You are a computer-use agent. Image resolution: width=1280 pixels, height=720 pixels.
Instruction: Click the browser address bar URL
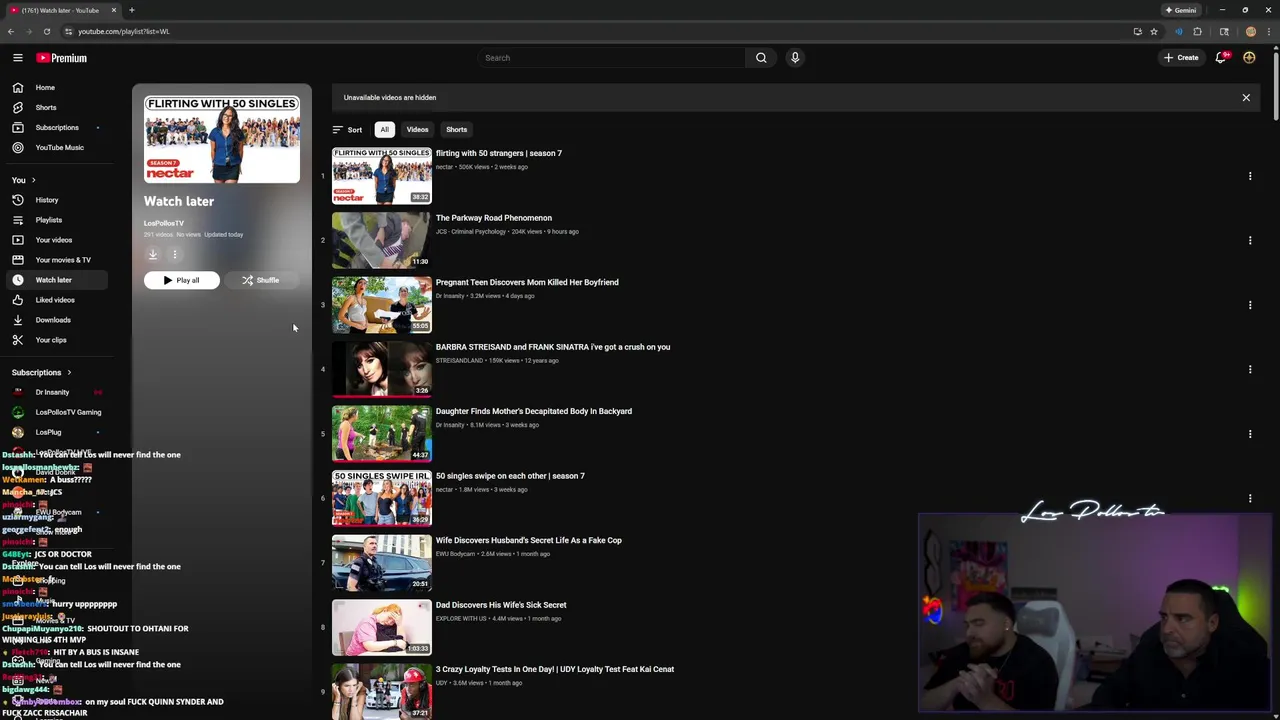coord(124,31)
